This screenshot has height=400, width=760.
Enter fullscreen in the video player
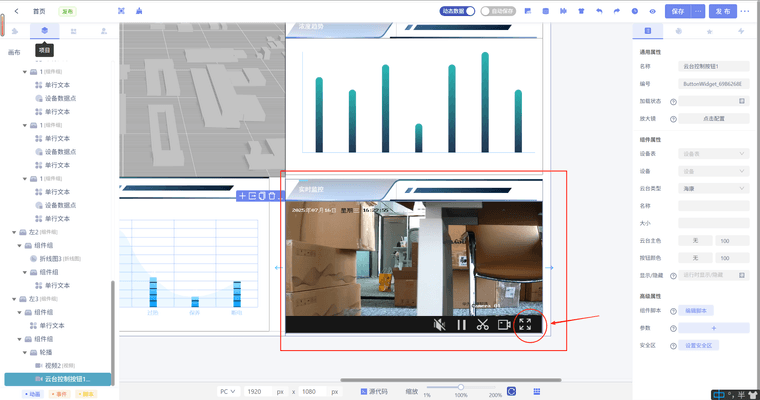525,324
